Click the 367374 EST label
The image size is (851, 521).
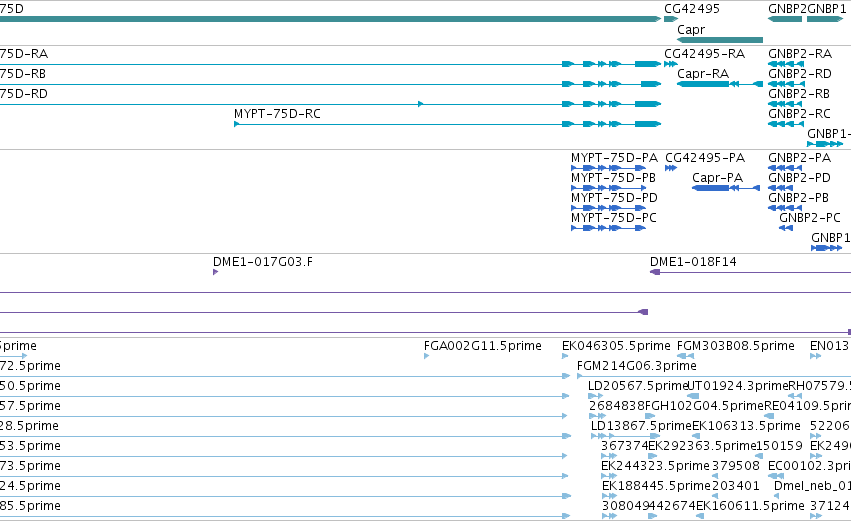624,447
